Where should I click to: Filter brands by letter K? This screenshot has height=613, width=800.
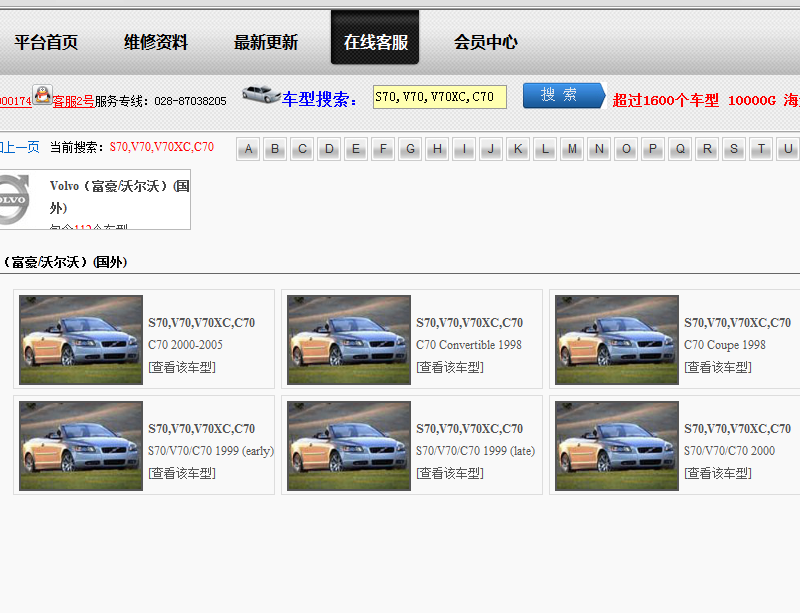[x=518, y=149]
